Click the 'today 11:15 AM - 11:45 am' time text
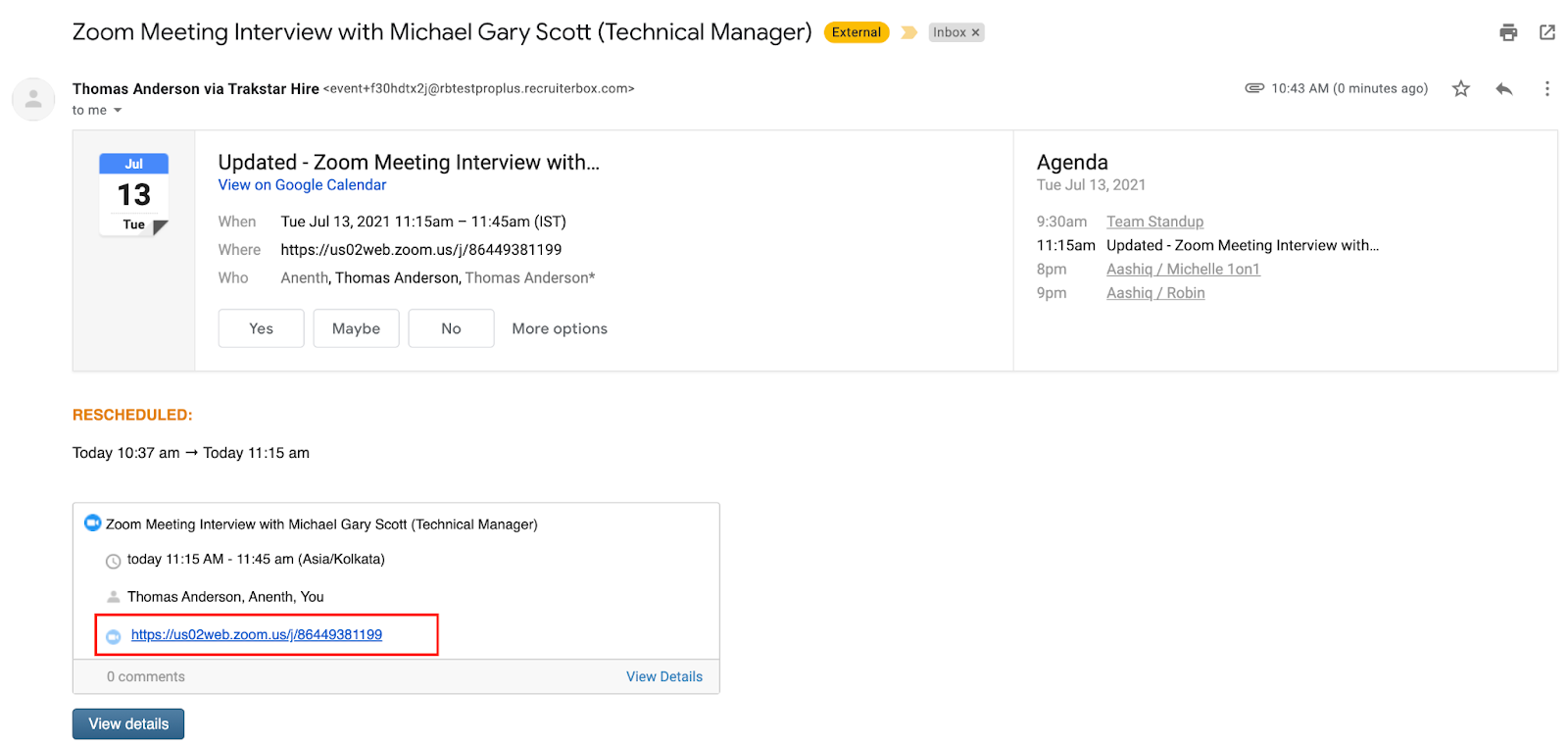 256,560
